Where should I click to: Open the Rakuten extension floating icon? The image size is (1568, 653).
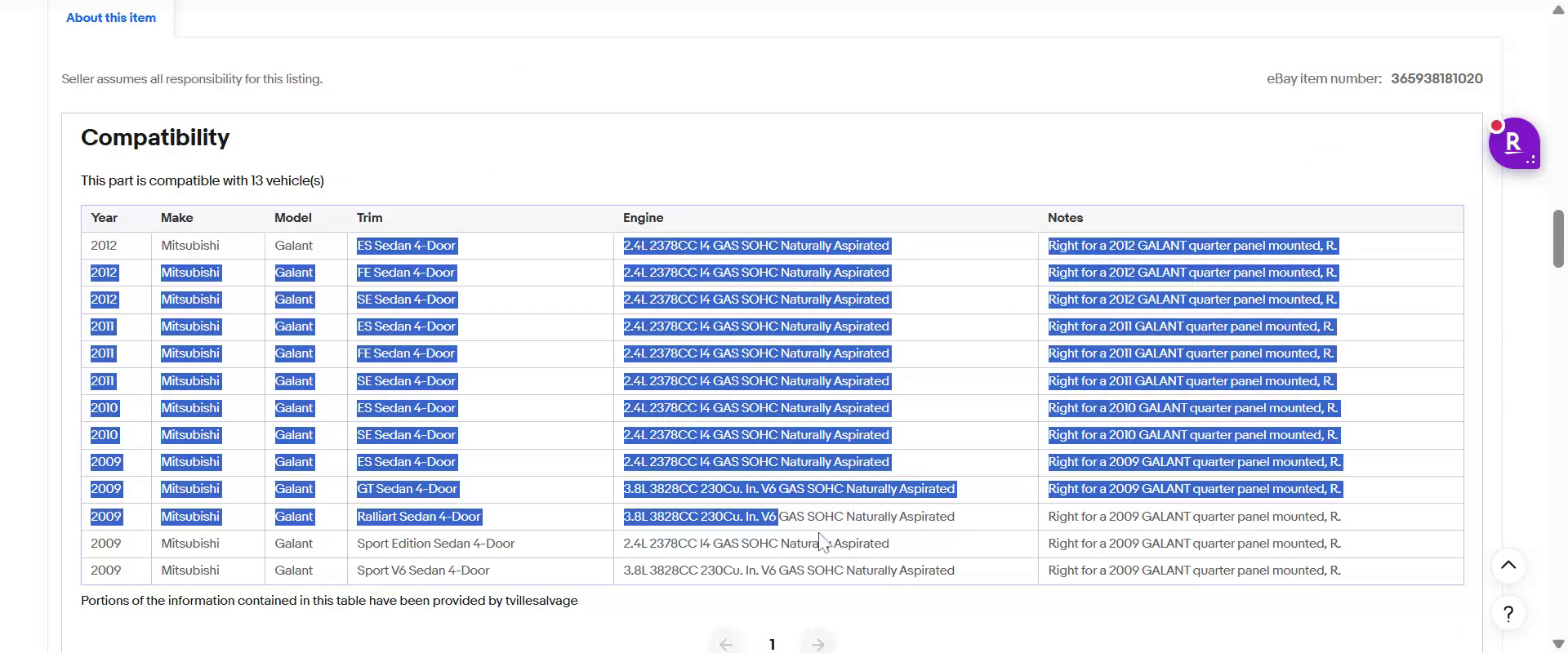point(1513,143)
